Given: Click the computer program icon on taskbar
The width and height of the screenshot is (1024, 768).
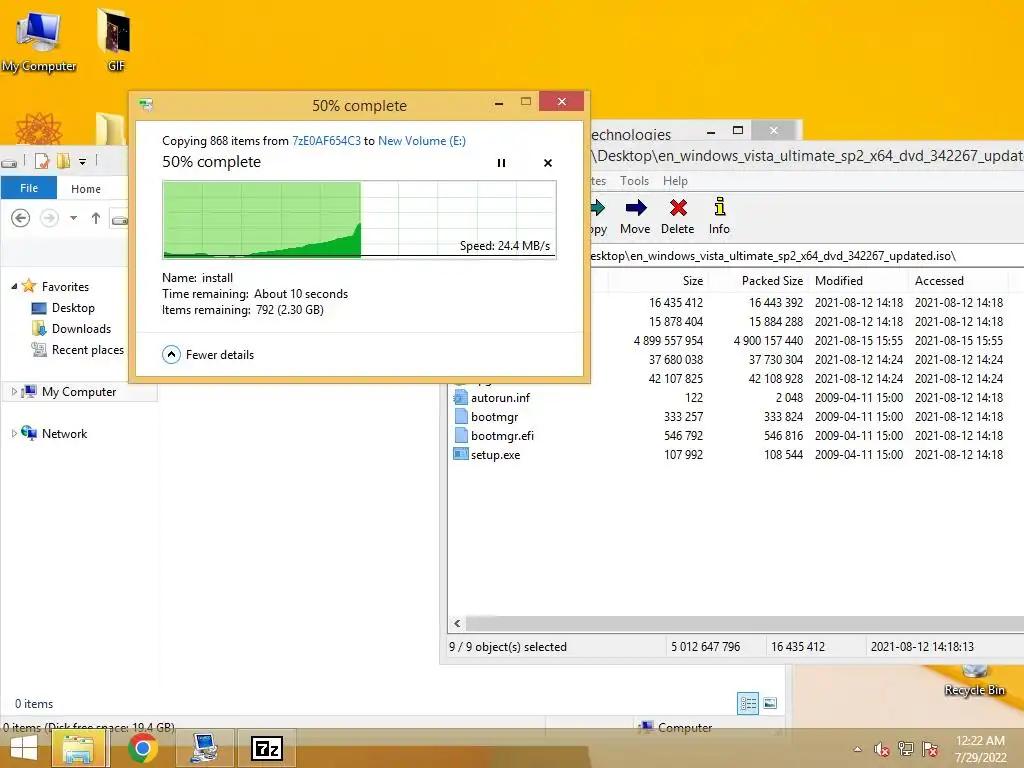Looking at the screenshot, I should (x=205, y=748).
